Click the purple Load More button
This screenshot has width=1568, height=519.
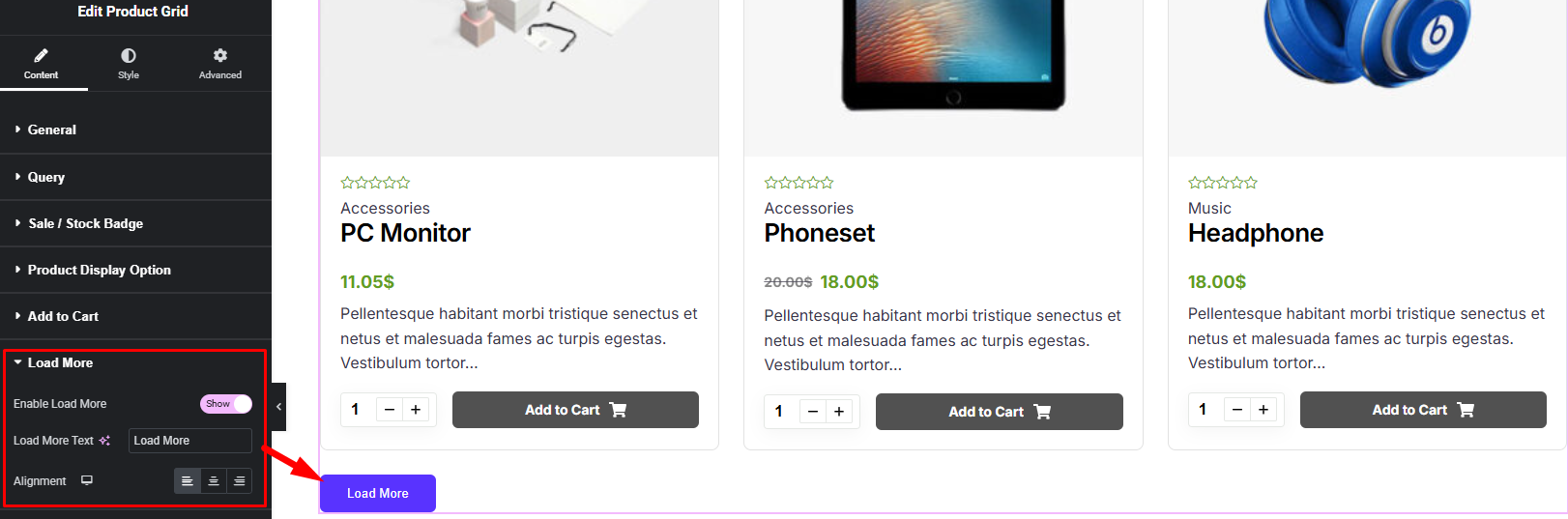pos(378,493)
